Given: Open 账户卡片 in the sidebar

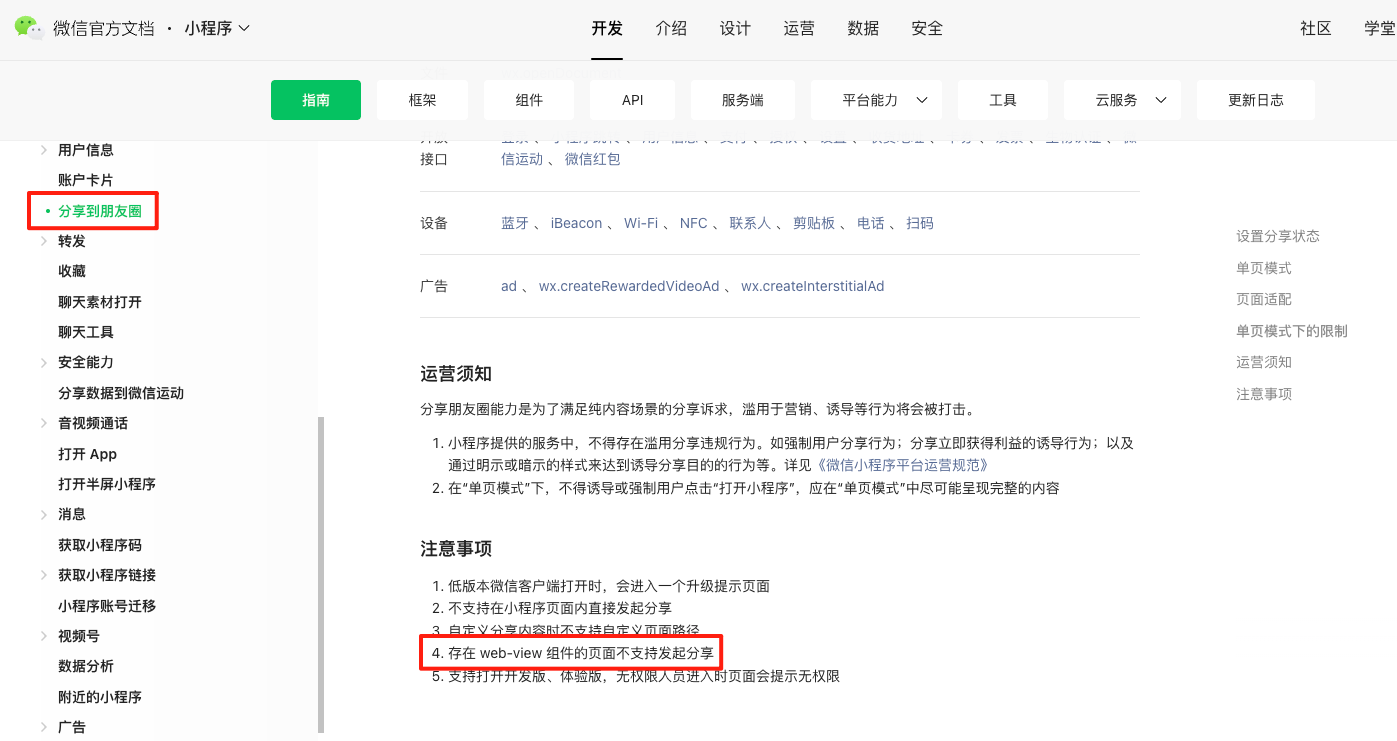Looking at the screenshot, I should click(86, 180).
